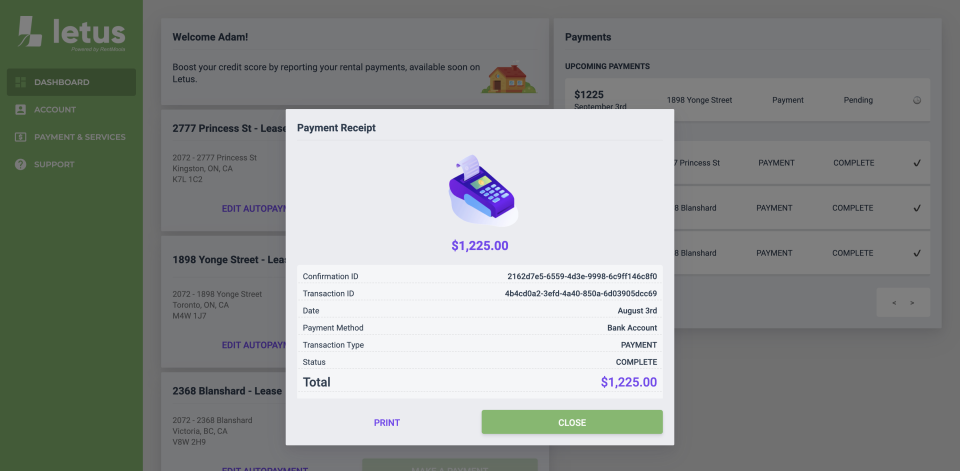This screenshot has height=471, width=960.
Task: Click the payment terminal illustration in the receipt
Action: (x=482, y=191)
